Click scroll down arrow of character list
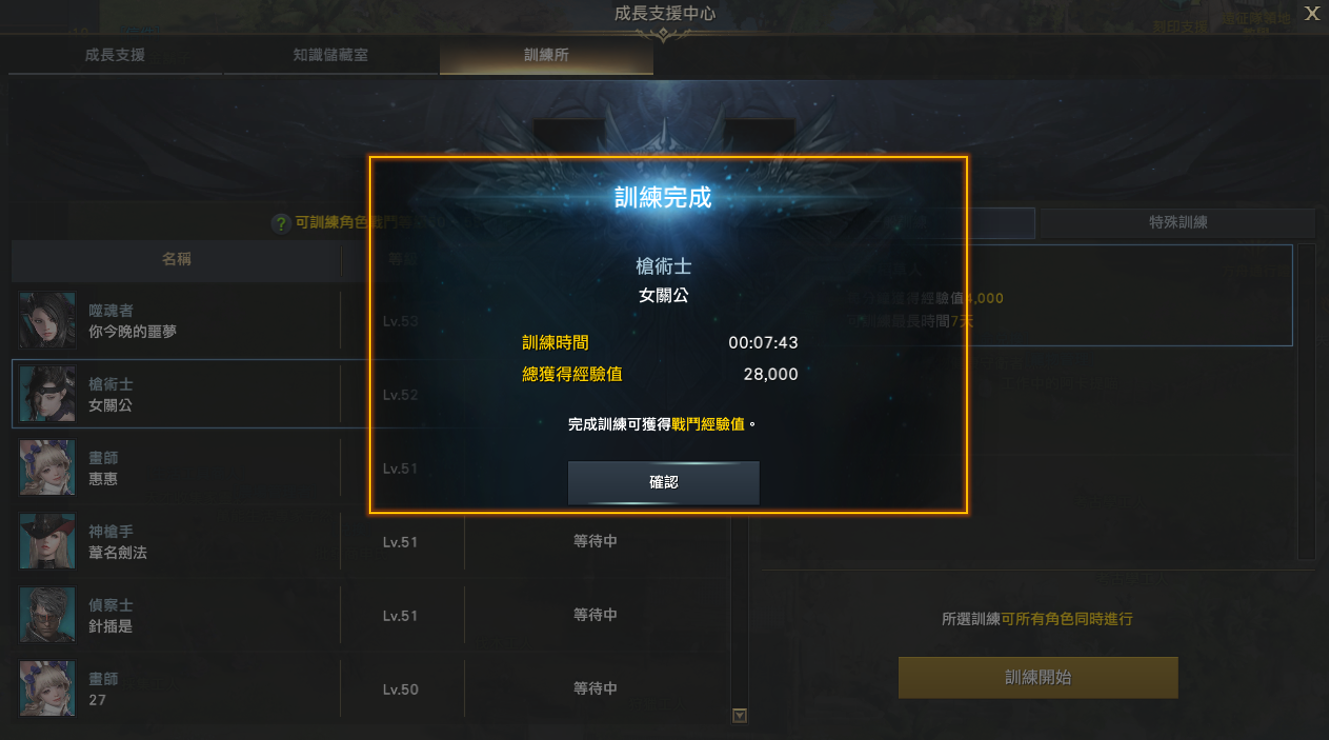Image resolution: width=1329 pixels, height=740 pixels. (740, 715)
